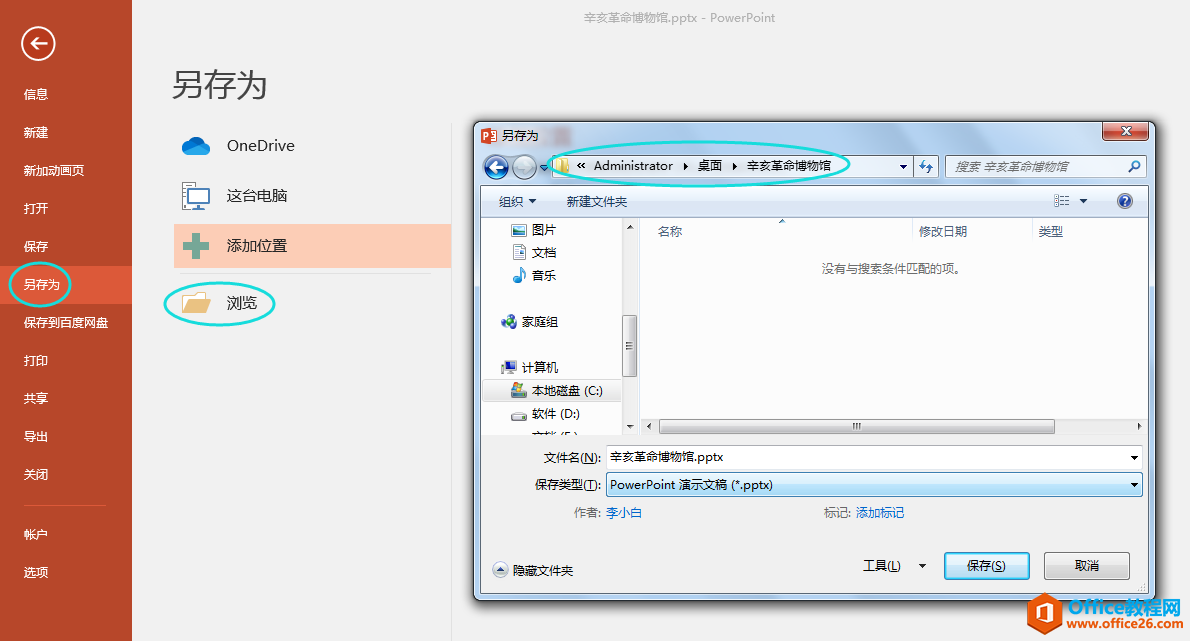Choose 关闭 in the sidebar
This screenshot has height=641, width=1190.
pyautogui.click(x=36, y=474)
